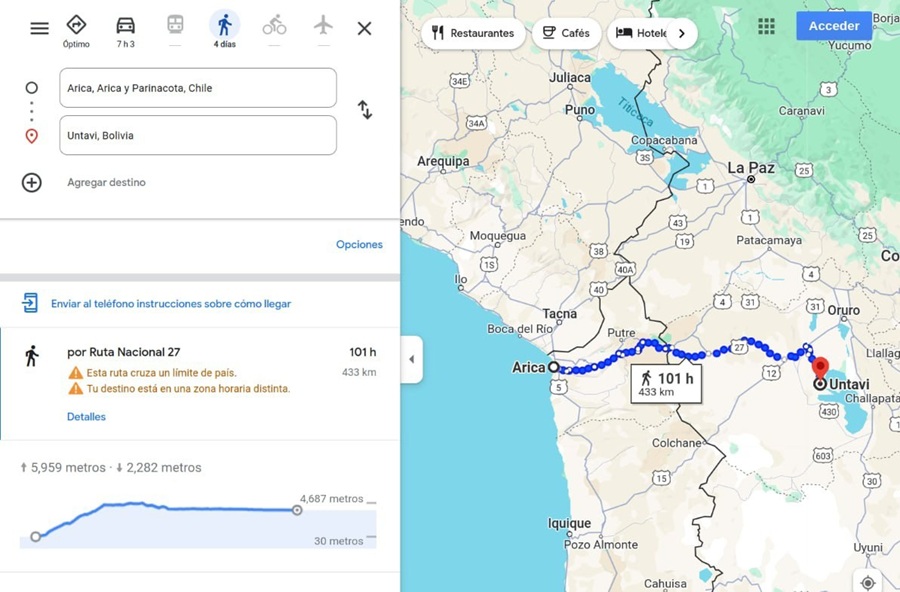
Task: Switch to driving directions mode
Action: tap(125, 26)
